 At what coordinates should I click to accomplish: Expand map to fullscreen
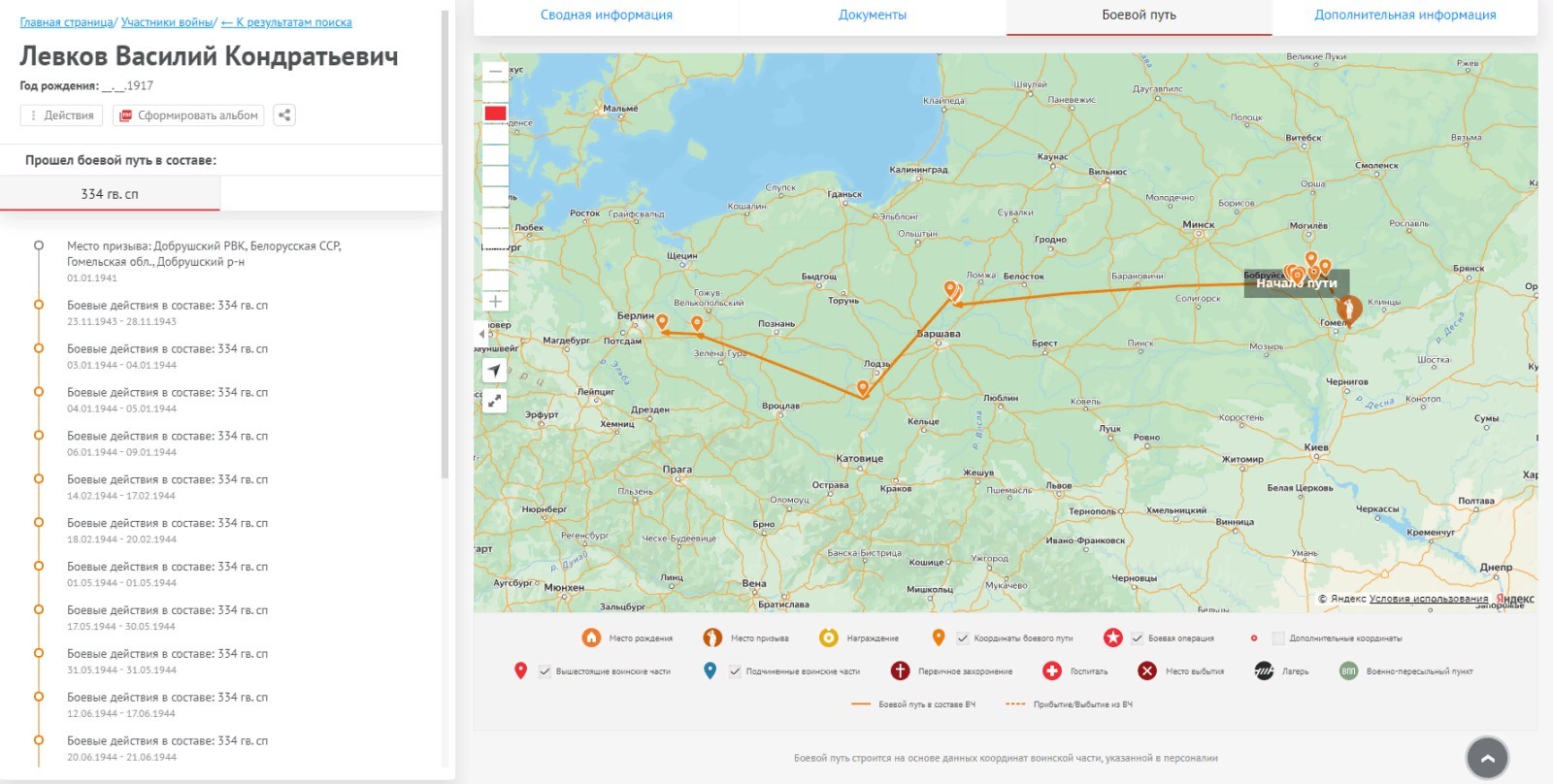[494, 400]
